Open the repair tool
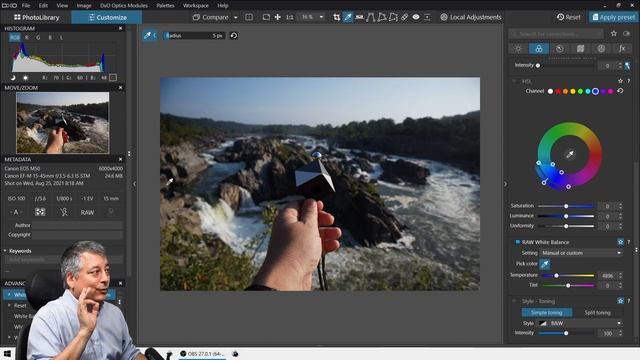The image size is (640, 360). click(x=404, y=17)
